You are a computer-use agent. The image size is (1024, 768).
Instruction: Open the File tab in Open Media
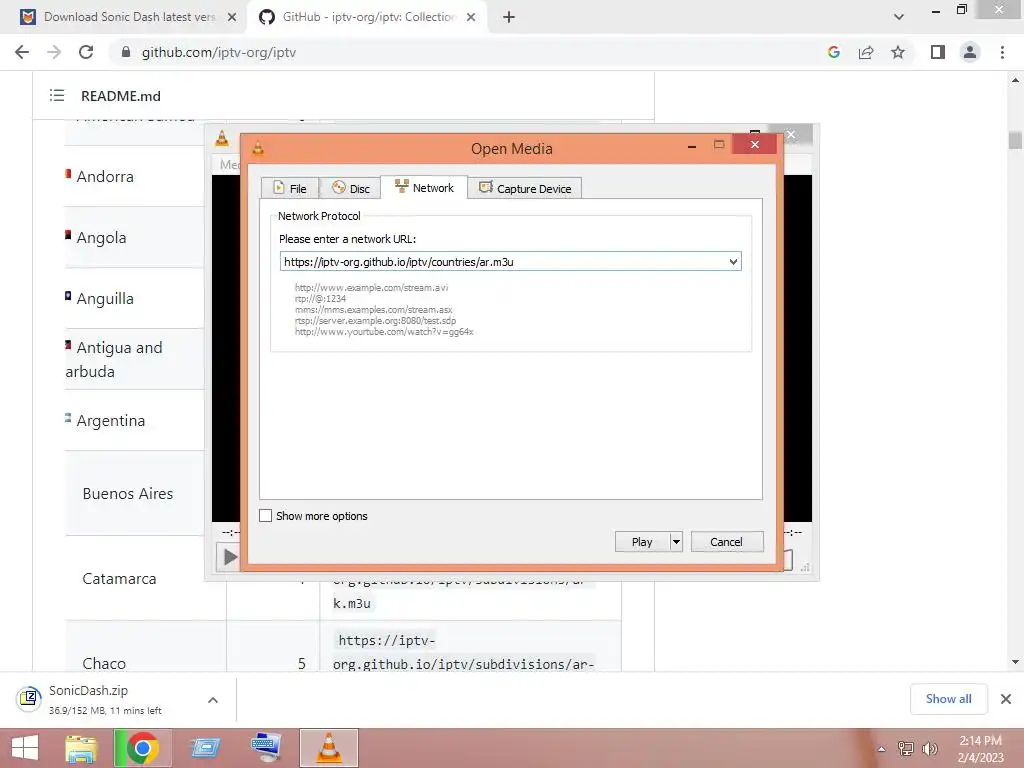click(289, 188)
